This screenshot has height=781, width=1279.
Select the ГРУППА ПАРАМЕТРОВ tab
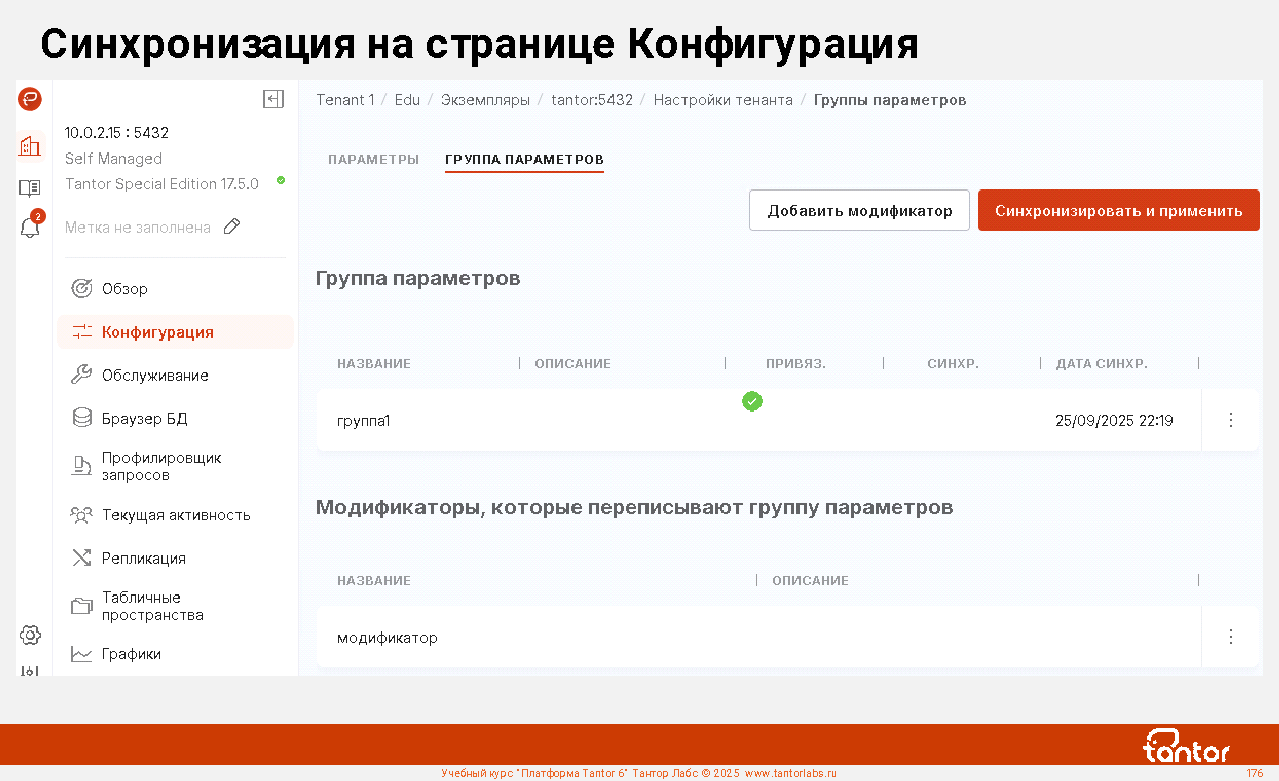(x=524, y=160)
